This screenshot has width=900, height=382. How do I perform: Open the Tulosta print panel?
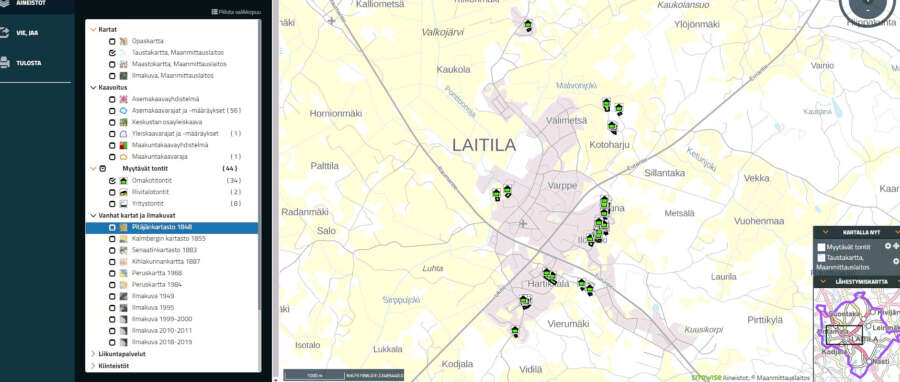click(x=28, y=63)
